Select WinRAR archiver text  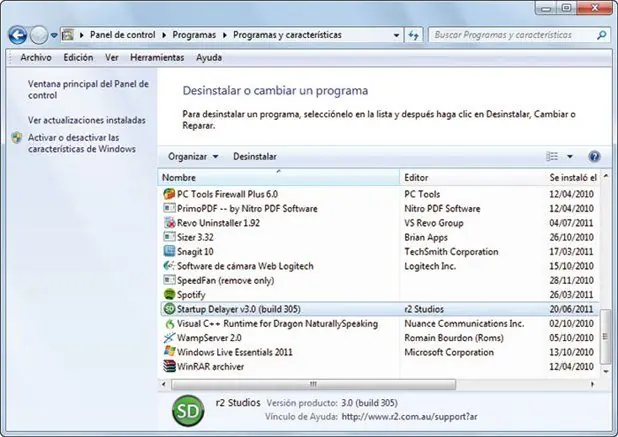(x=210, y=367)
